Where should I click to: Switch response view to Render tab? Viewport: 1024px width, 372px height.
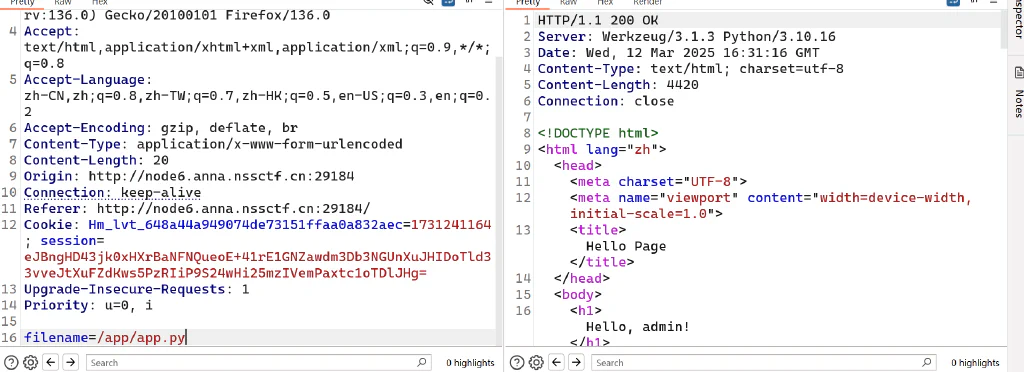point(648,3)
